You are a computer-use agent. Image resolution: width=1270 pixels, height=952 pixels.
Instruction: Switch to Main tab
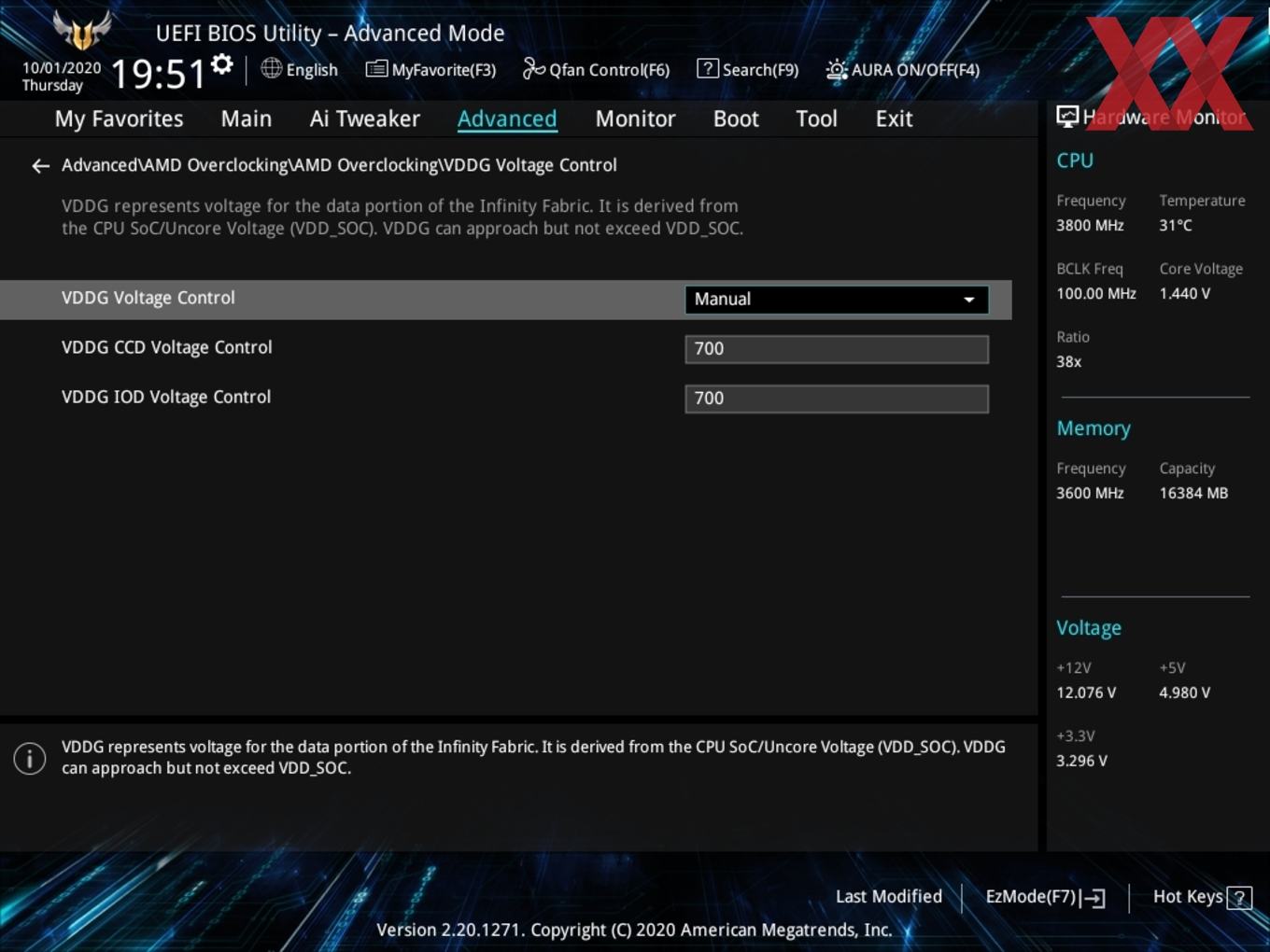247,119
